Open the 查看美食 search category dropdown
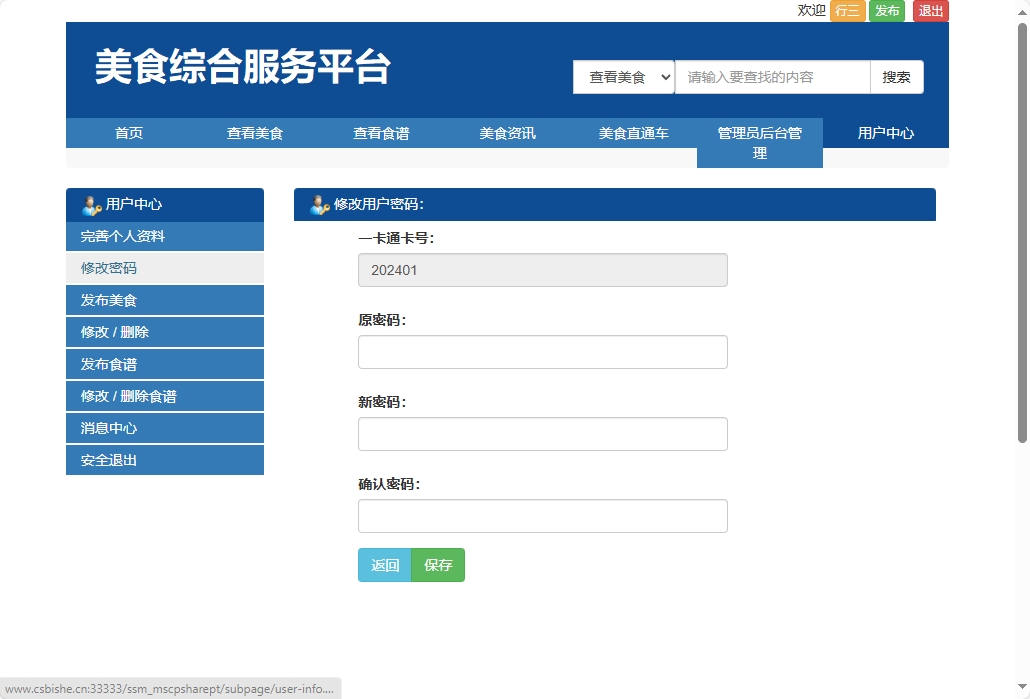Screen dimensions: 1030x699 tap(623, 77)
